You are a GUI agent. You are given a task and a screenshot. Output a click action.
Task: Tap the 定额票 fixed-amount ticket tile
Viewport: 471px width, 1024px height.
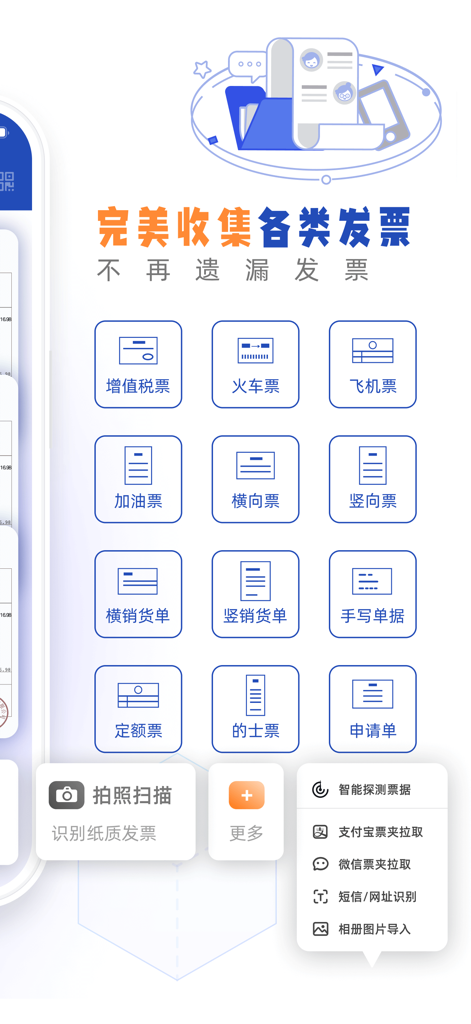pos(138,709)
